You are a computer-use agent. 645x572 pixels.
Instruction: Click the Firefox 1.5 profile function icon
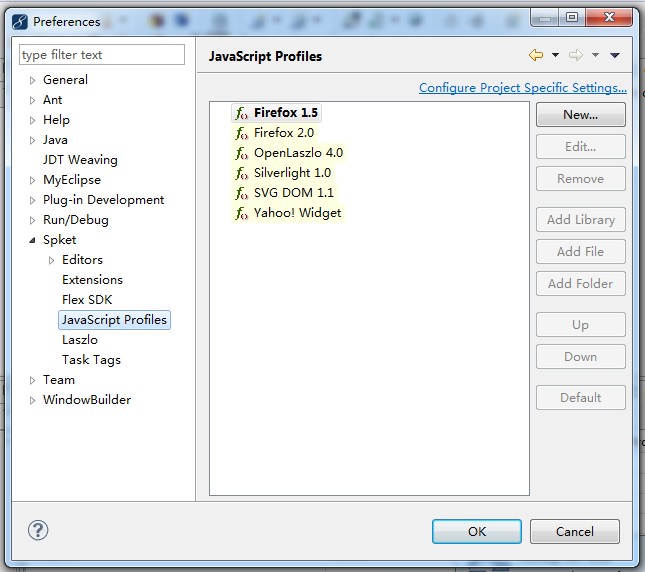click(241, 113)
